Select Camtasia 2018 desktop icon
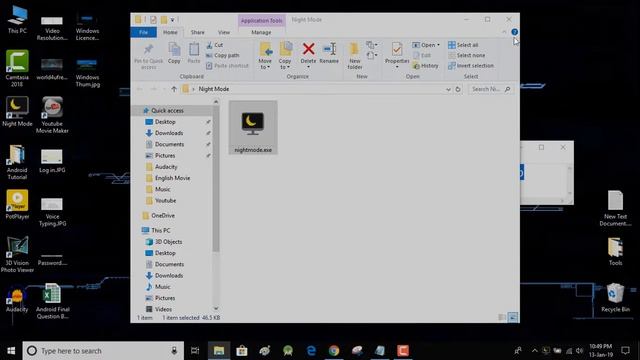The image size is (640, 360). tap(17, 69)
